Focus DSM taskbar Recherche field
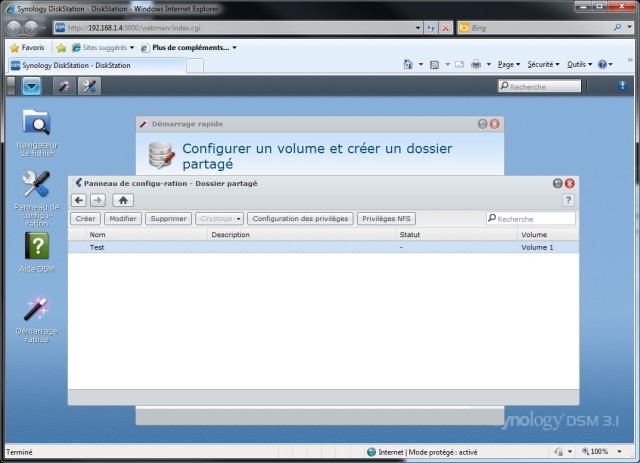640x463 pixels. tap(539, 86)
